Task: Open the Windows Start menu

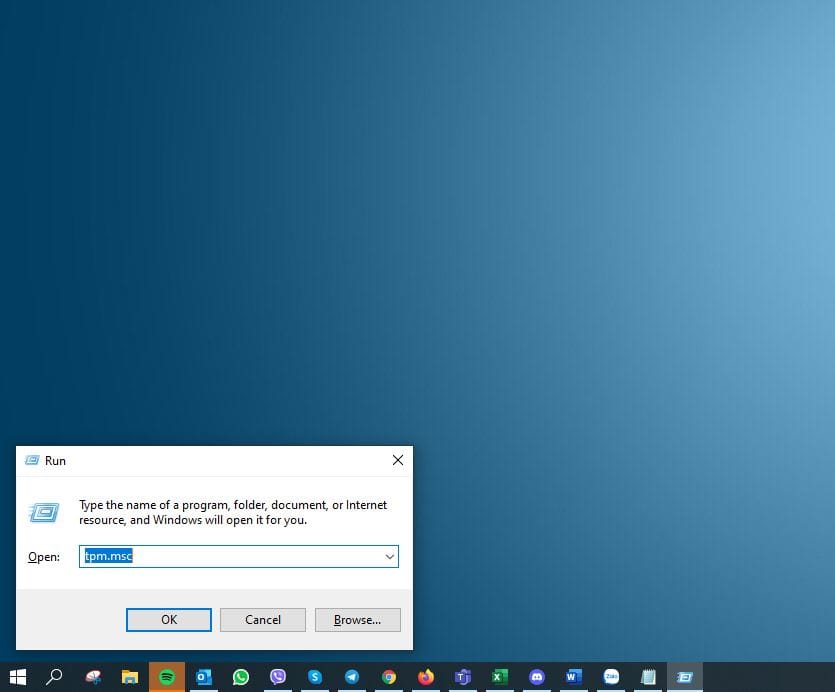Action: coord(17,677)
